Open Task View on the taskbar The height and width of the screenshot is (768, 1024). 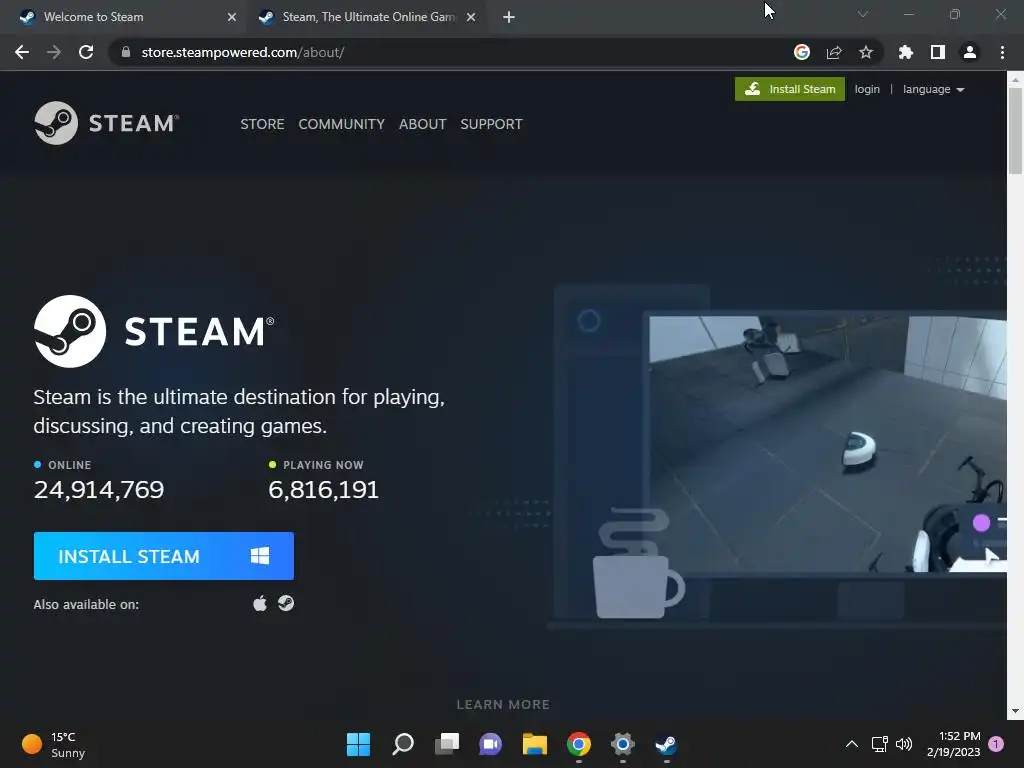tap(447, 744)
